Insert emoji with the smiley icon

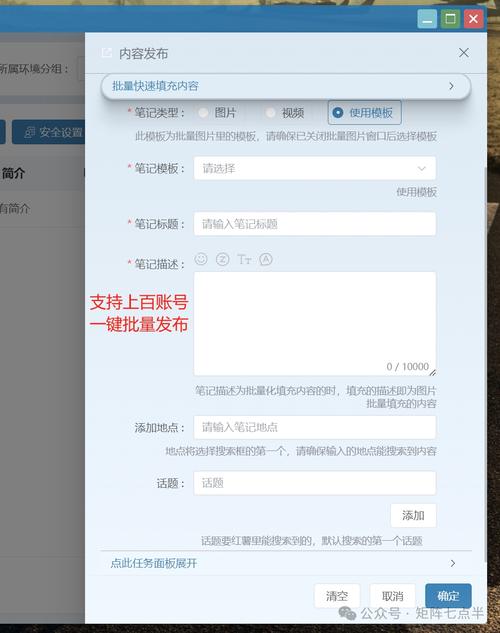(201, 259)
